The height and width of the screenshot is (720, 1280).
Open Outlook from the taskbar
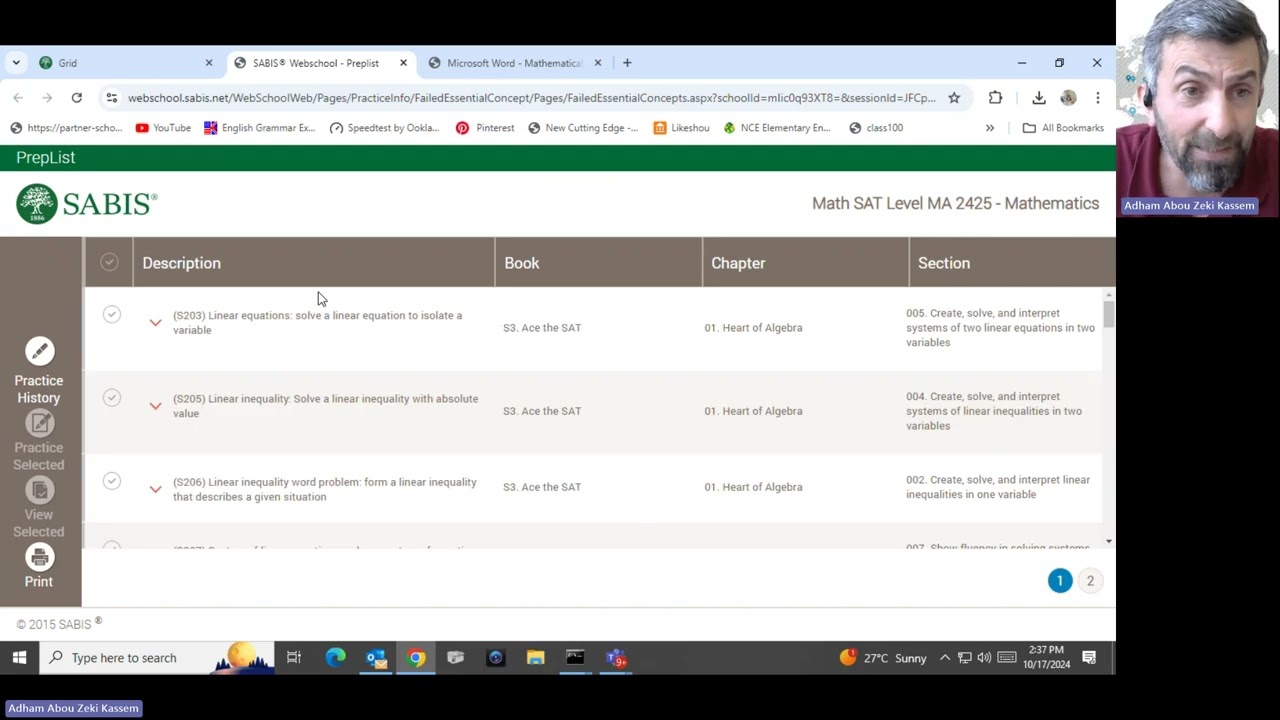click(x=376, y=658)
